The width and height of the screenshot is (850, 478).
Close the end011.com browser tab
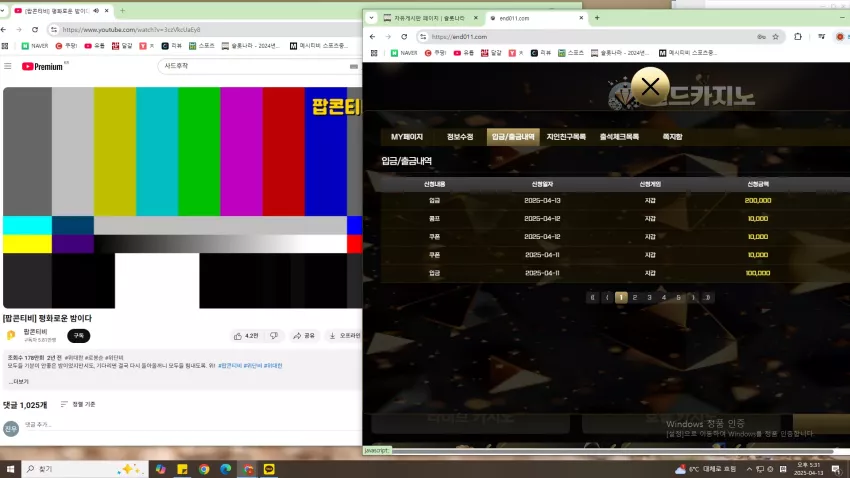click(581, 18)
